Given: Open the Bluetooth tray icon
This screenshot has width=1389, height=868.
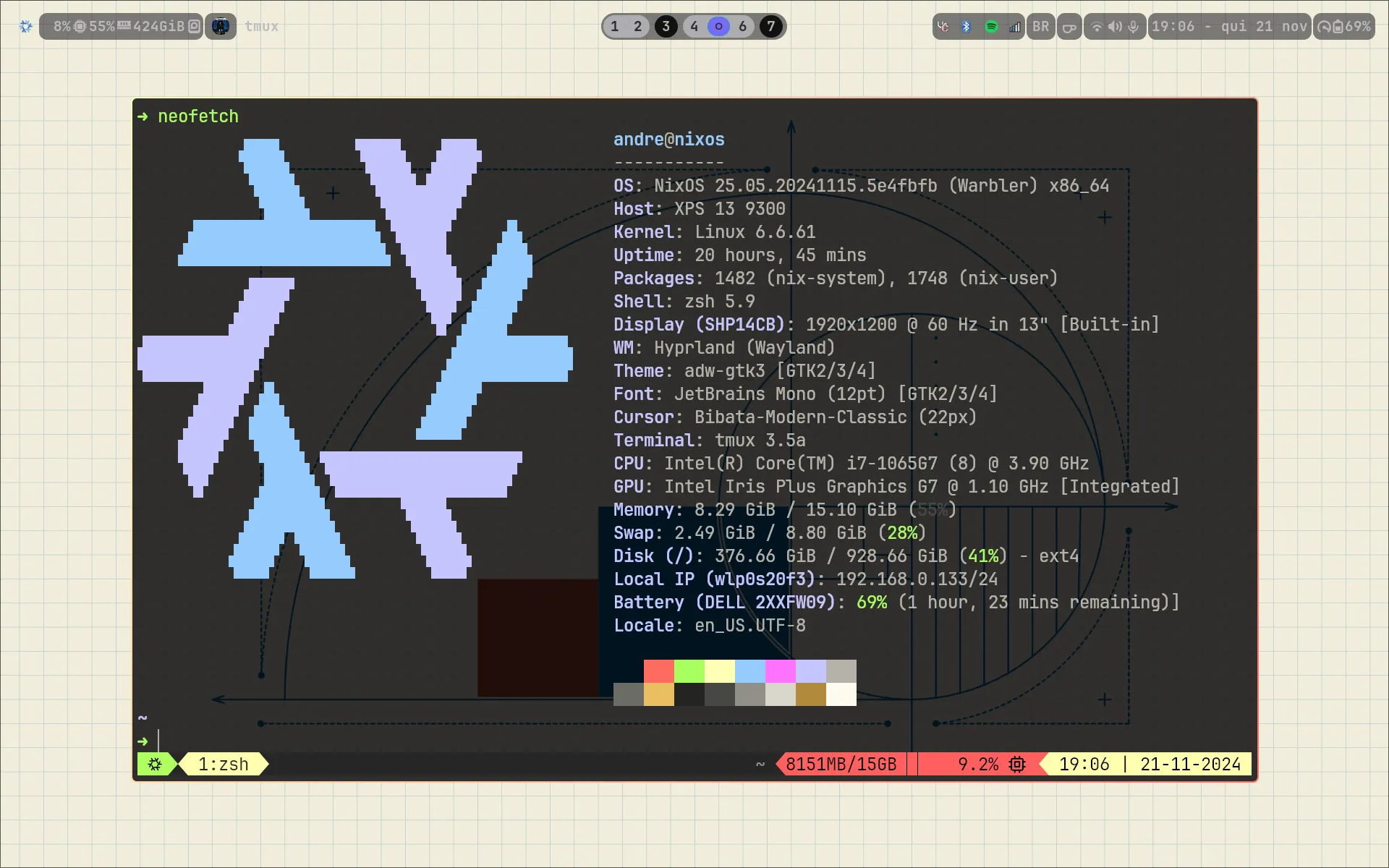Looking at the screenshot, I should point(967,27).
